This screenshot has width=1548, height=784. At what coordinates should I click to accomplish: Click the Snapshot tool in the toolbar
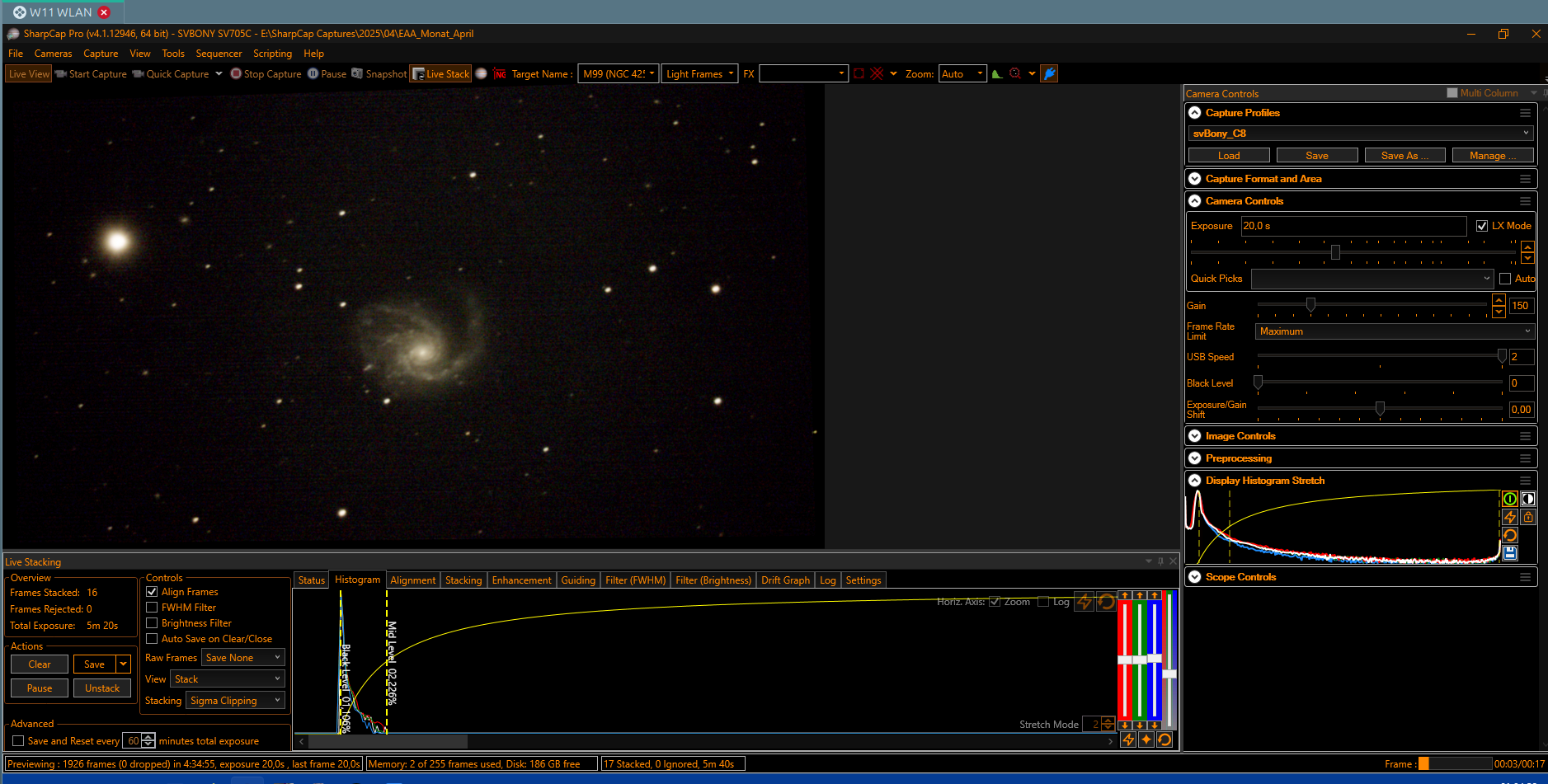379,74
